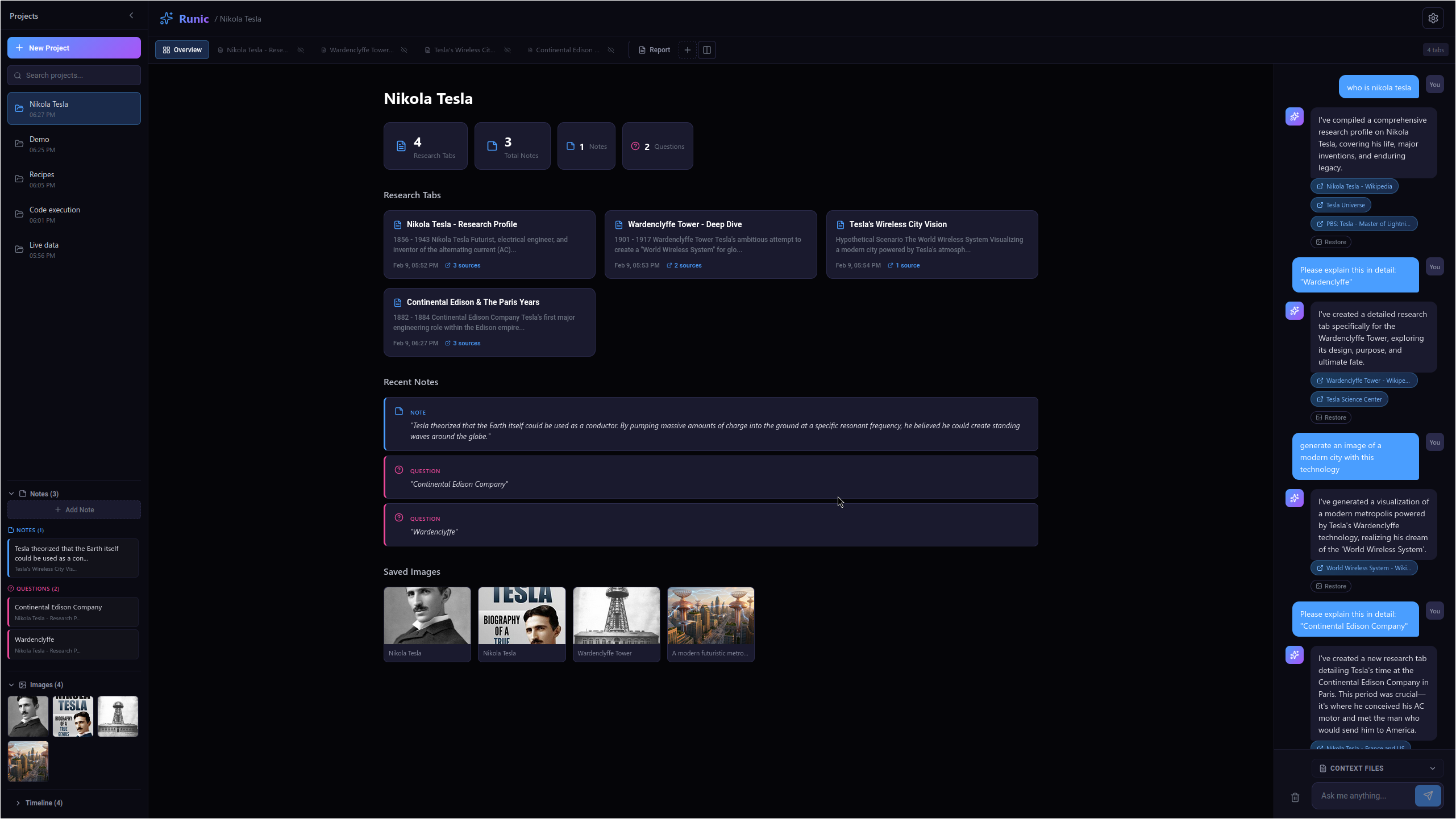Select the Overview tab
This screenshot has height=819, width=1456.
(x=182, y=50)
